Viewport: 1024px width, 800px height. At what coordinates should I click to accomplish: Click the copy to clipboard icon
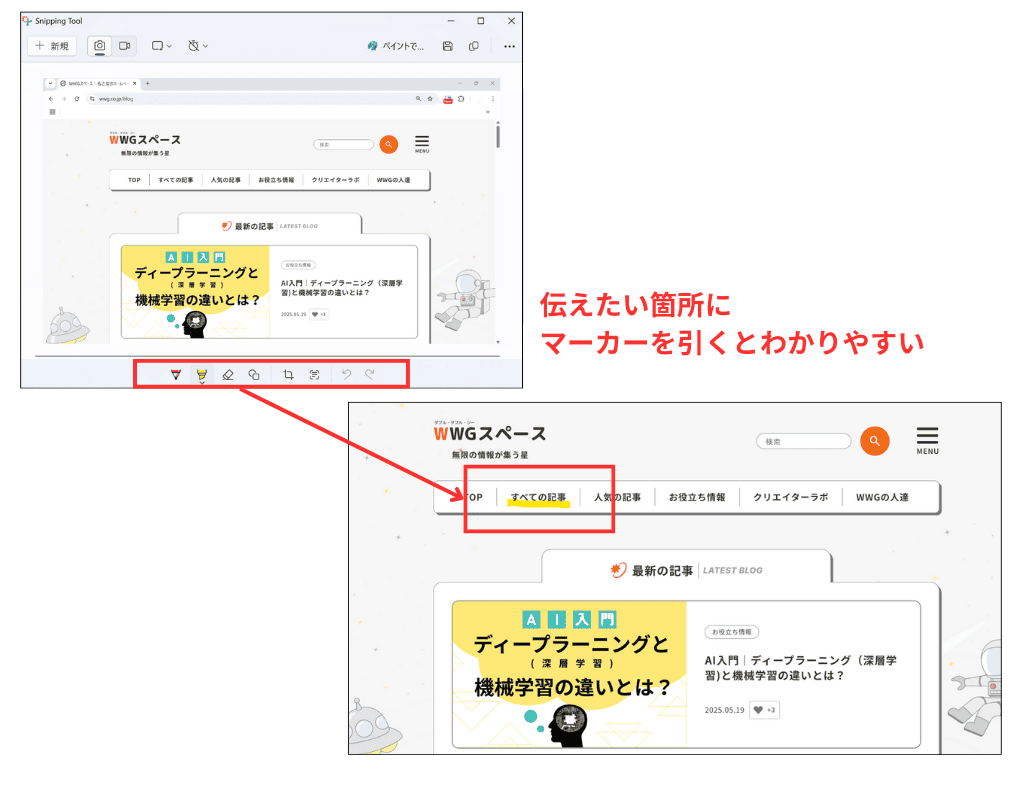tap(473, 46)
